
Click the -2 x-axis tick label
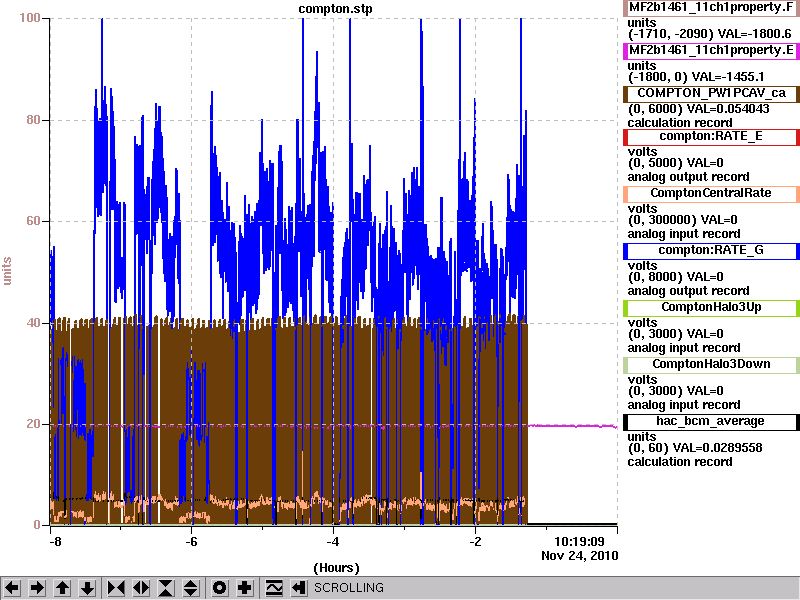click(x=475, y=542)
